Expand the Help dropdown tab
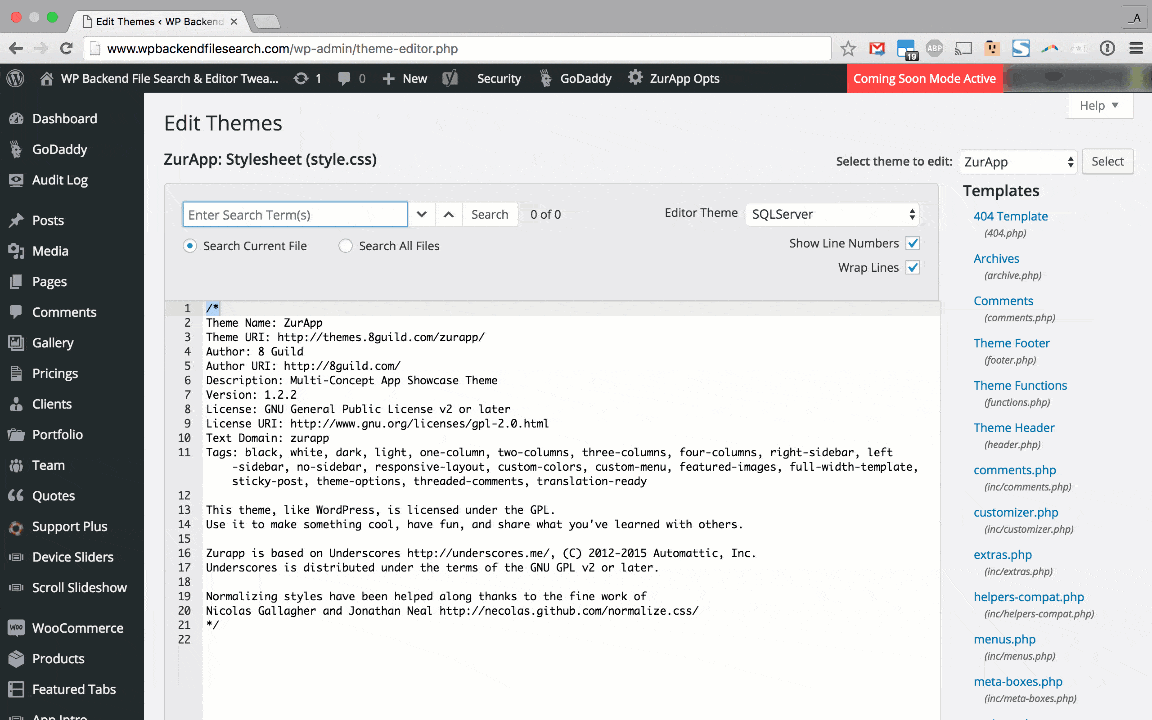Screen dimensions: 1152x720 click(1100, 106)
